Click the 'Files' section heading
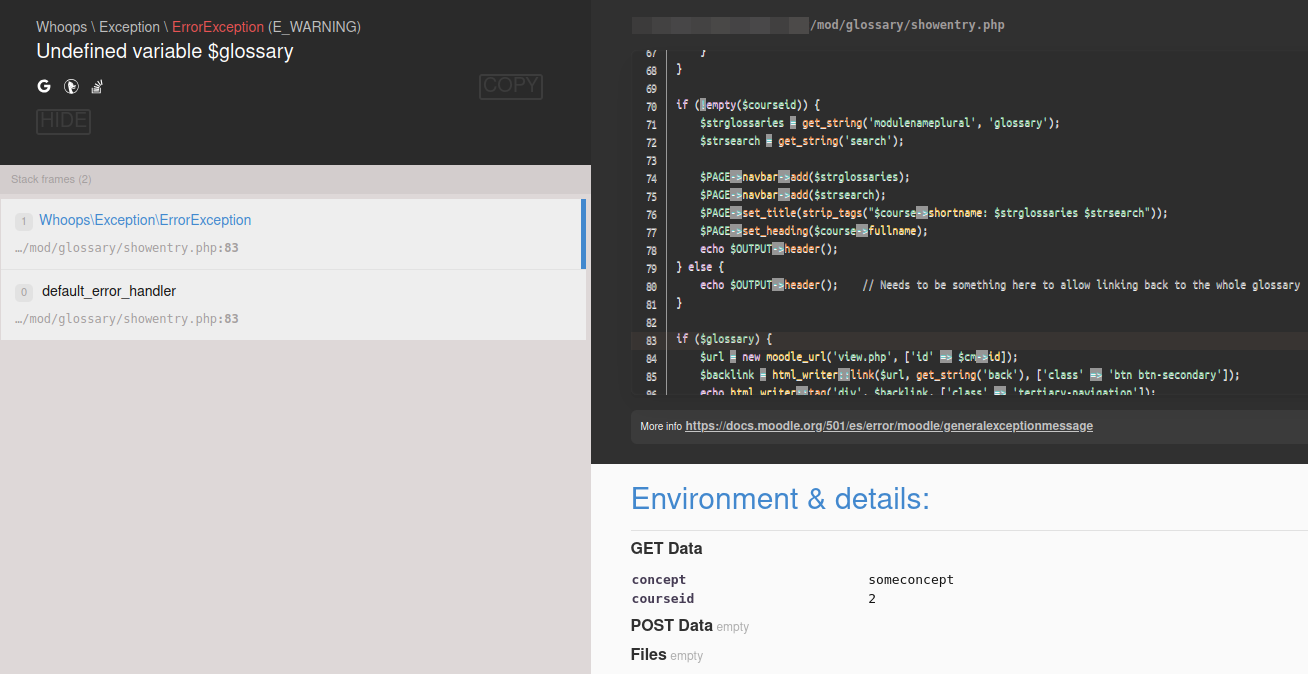The image size is (1308, 674). pos(649,655)
